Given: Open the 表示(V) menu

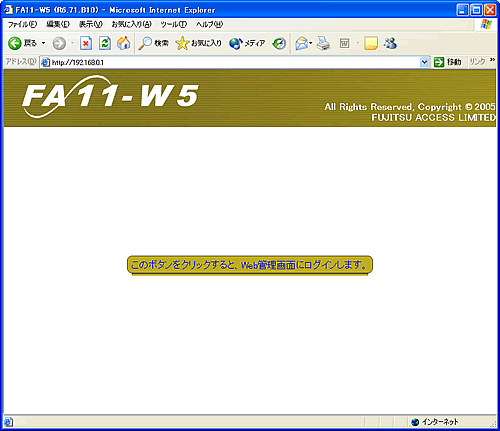Looking at the screenshot, I should click(x=90, y=24).
